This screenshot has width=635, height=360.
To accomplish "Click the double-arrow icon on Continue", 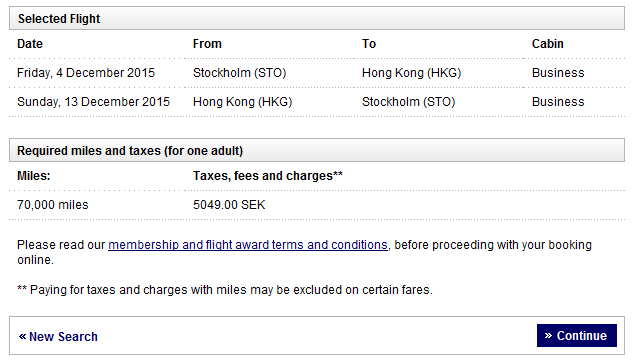I will (548, 335).
